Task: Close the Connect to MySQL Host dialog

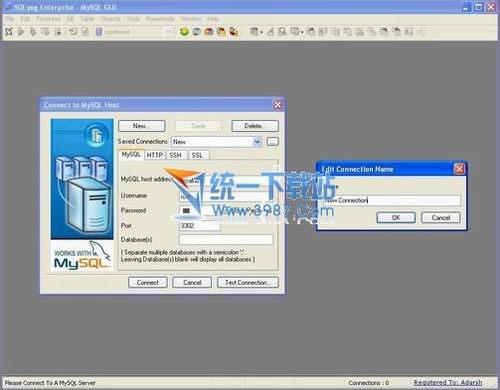Action: click(x=278, y=105)
